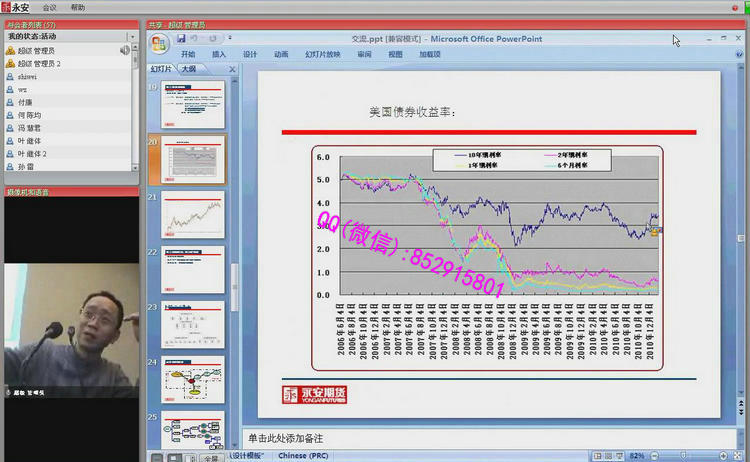Click the Save icon in quick access toolbar

(181, 38)
